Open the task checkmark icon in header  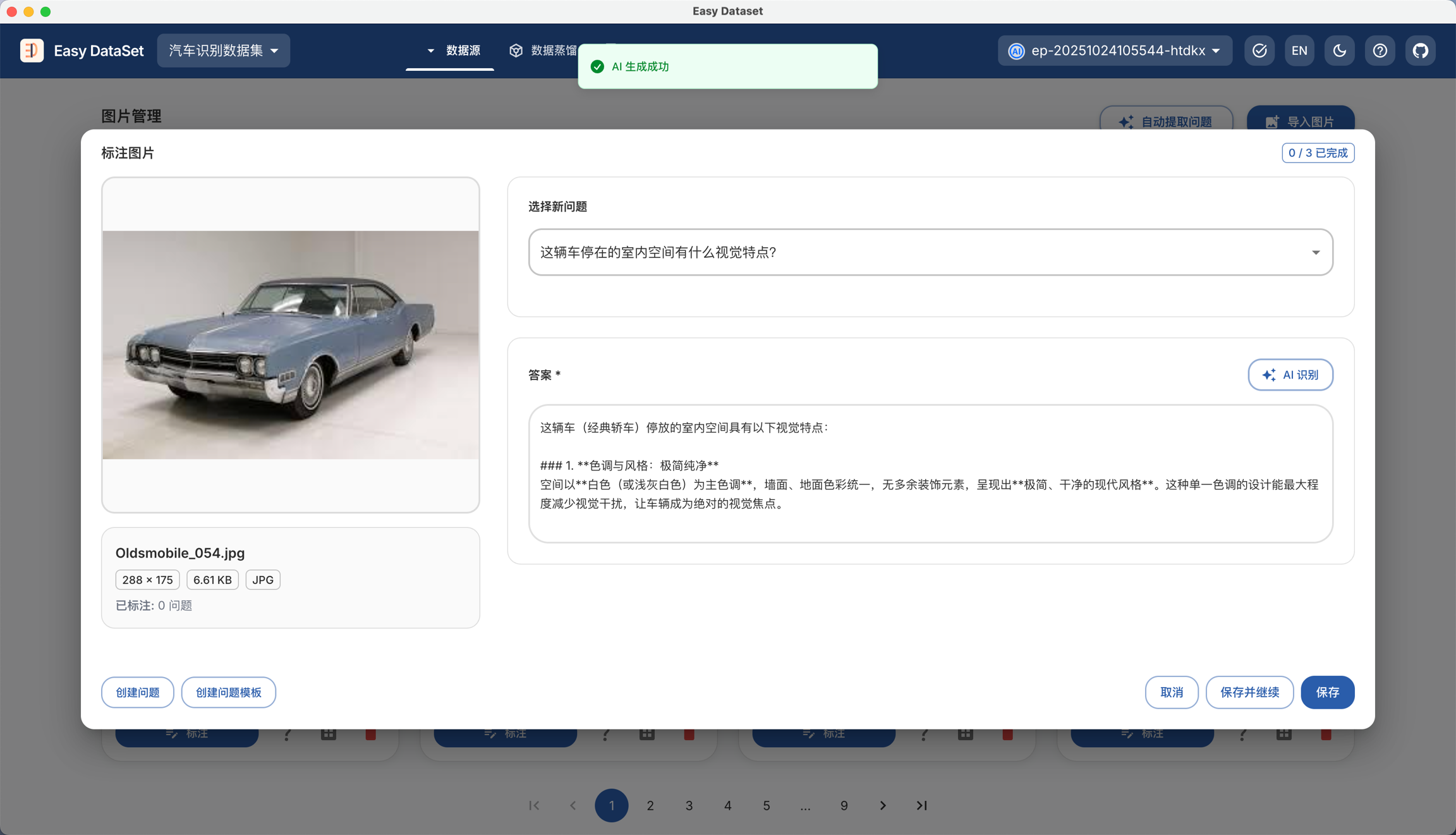point(1259,51)
